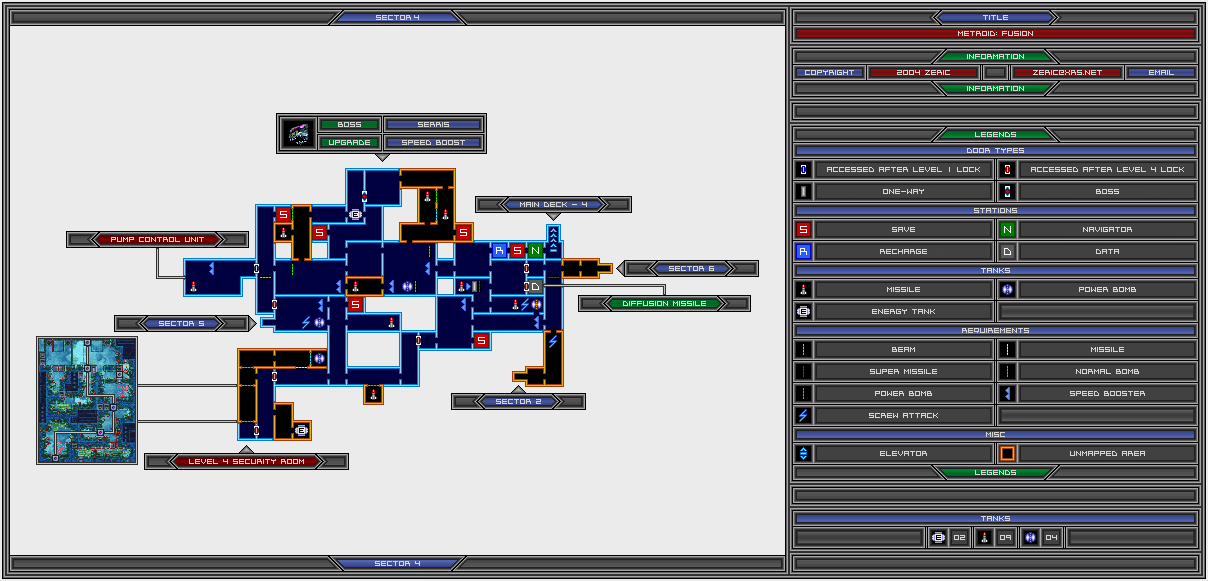Image resolution: width=1208 pixels, height=581 pixels.
Task: Click the Serris boss portrait icon
Action: 297,133
